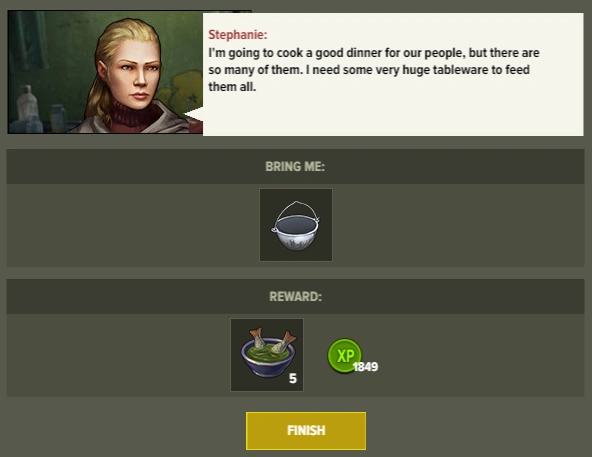Click empty area right of XP reward

click(479, 355)
